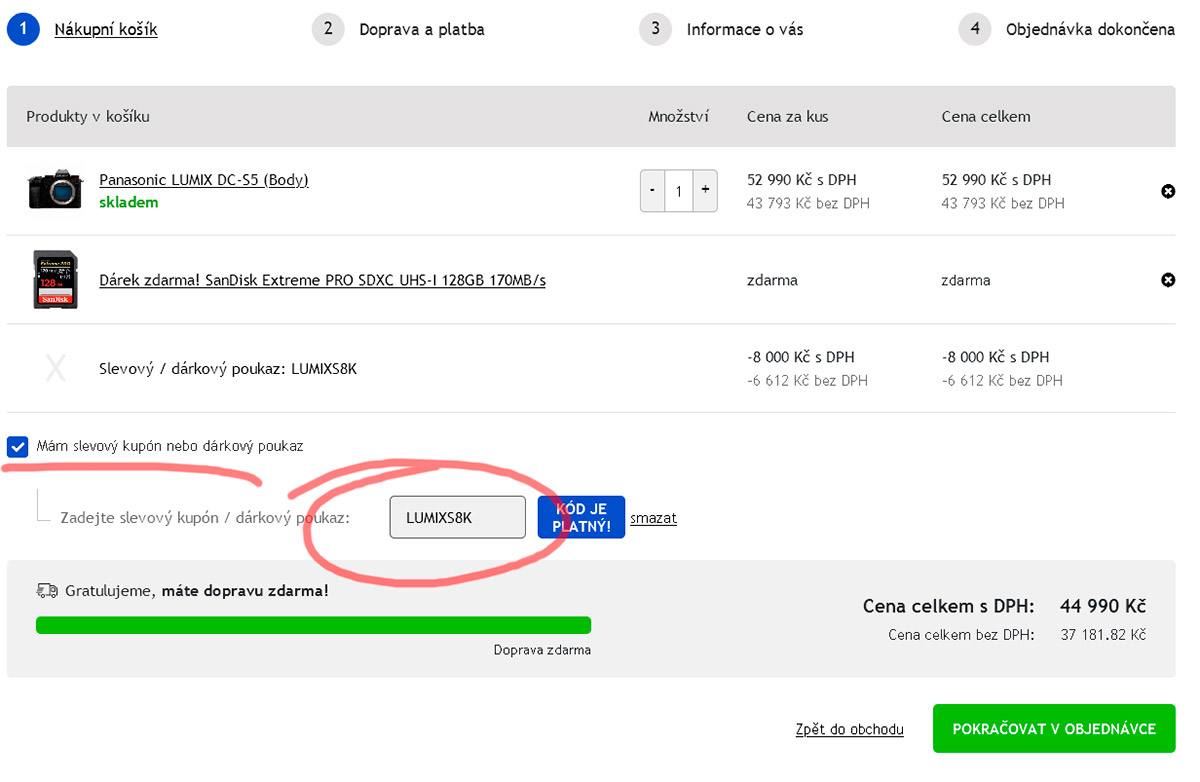Image resolution: width=1200 pixels, height=782 pixels.
Task: Click total price '44 990 Kč'
Action: pos(1103,606)
